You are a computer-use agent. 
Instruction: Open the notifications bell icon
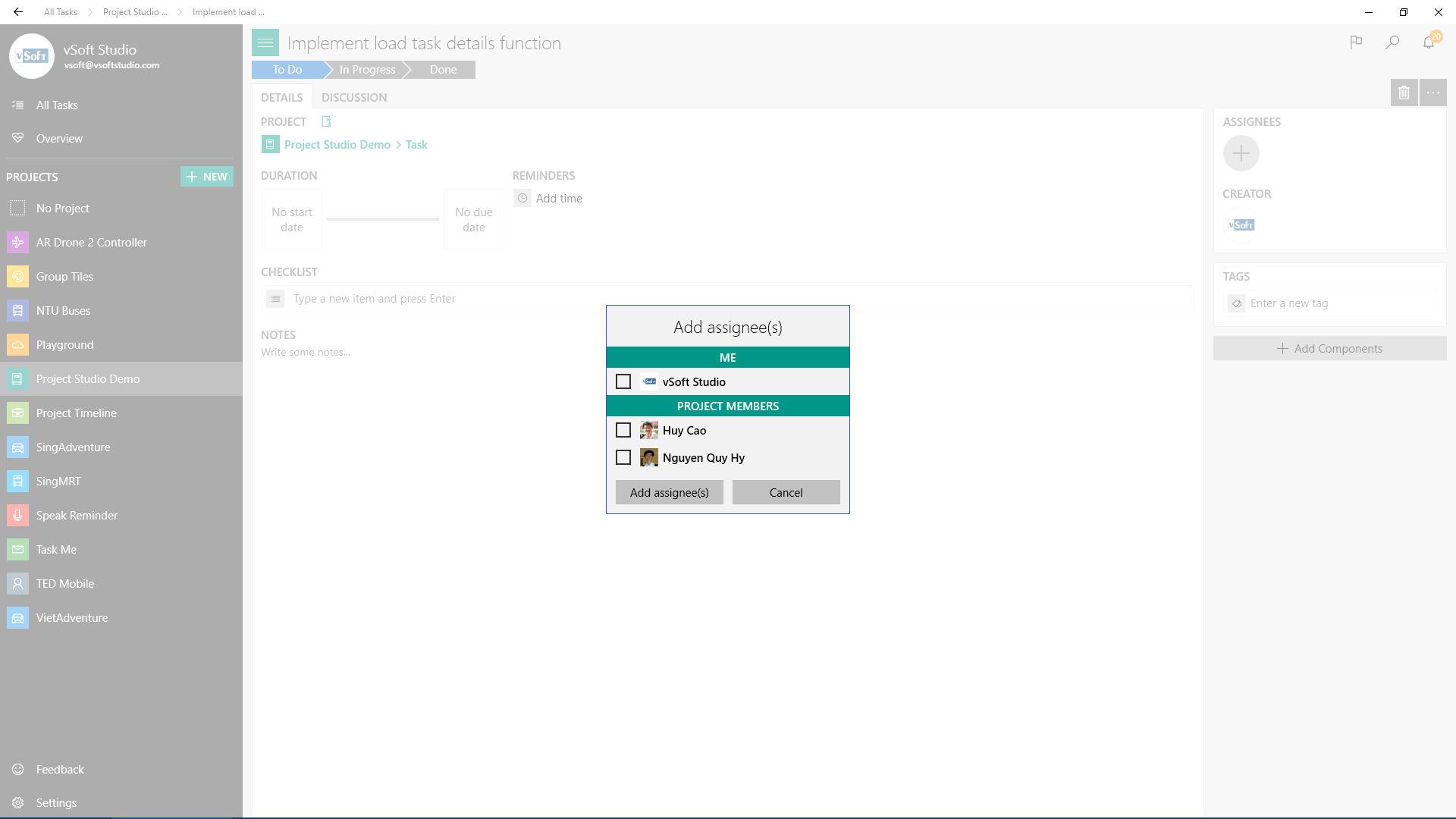tap(1429, 42)
